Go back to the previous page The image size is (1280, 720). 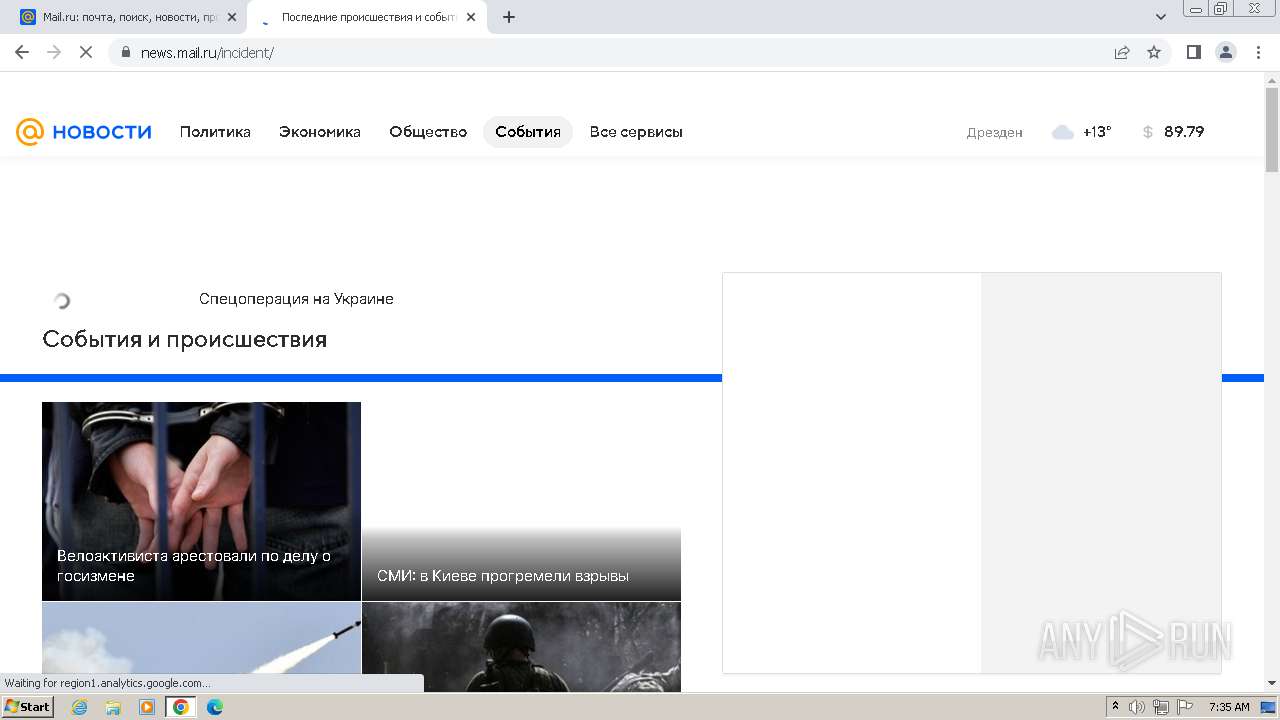22,52
